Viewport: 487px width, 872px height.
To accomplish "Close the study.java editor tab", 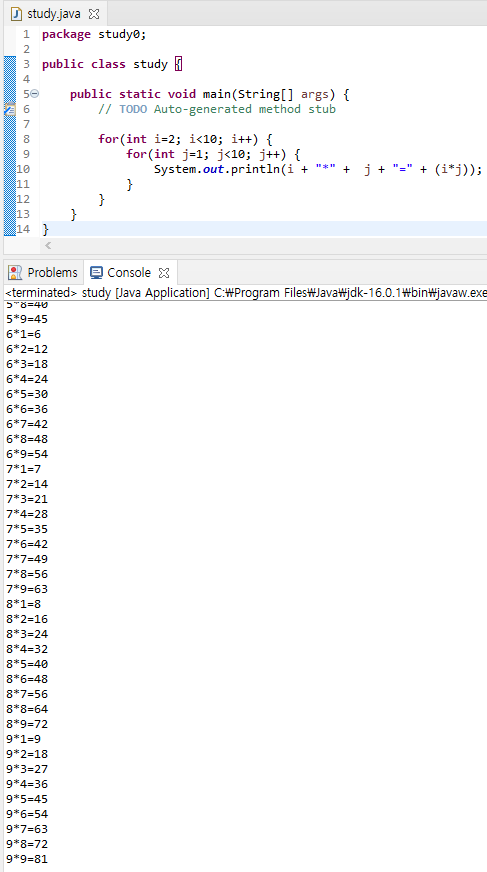I will (94, 14).
